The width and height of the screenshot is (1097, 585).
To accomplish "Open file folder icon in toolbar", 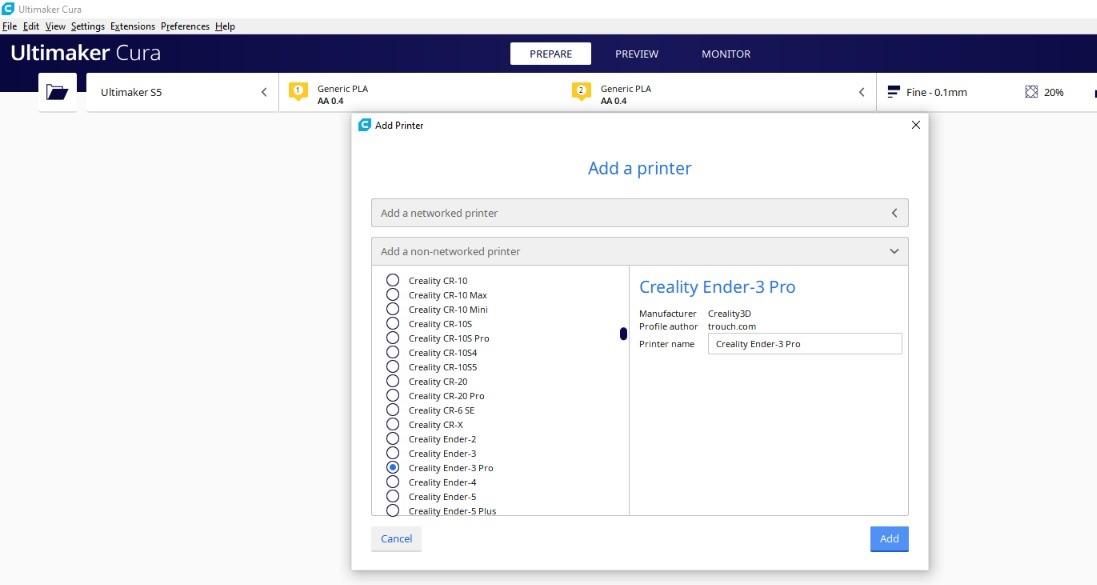I will tap(57, 92).
